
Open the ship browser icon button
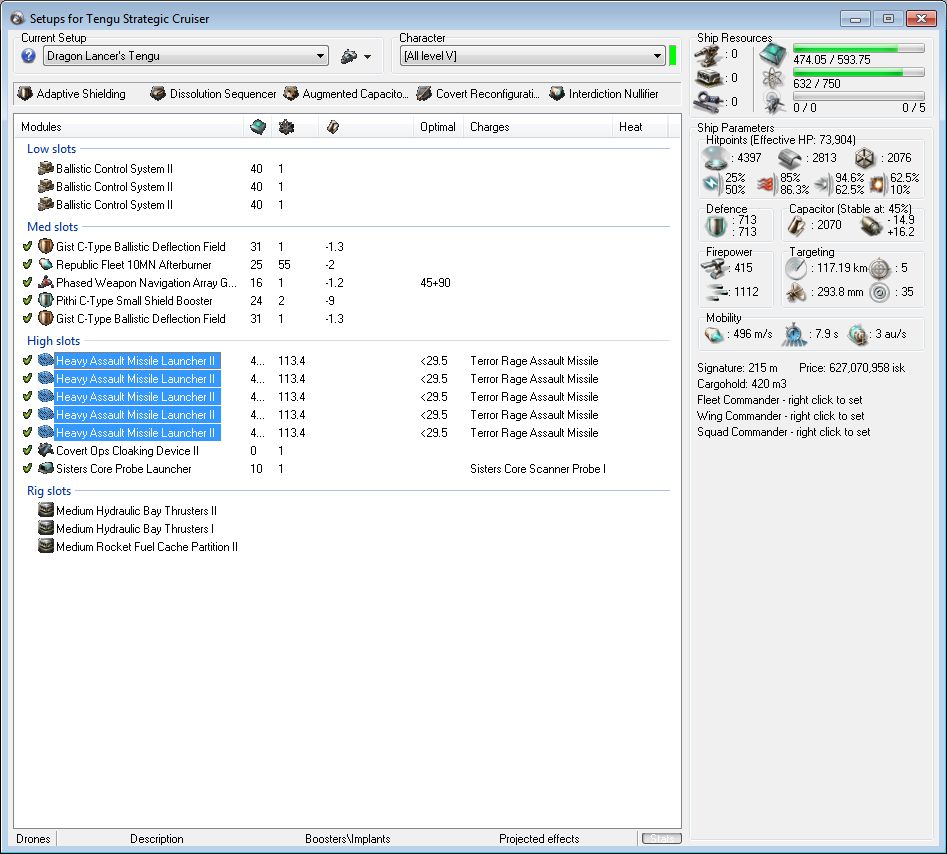[x=349, y=57]
